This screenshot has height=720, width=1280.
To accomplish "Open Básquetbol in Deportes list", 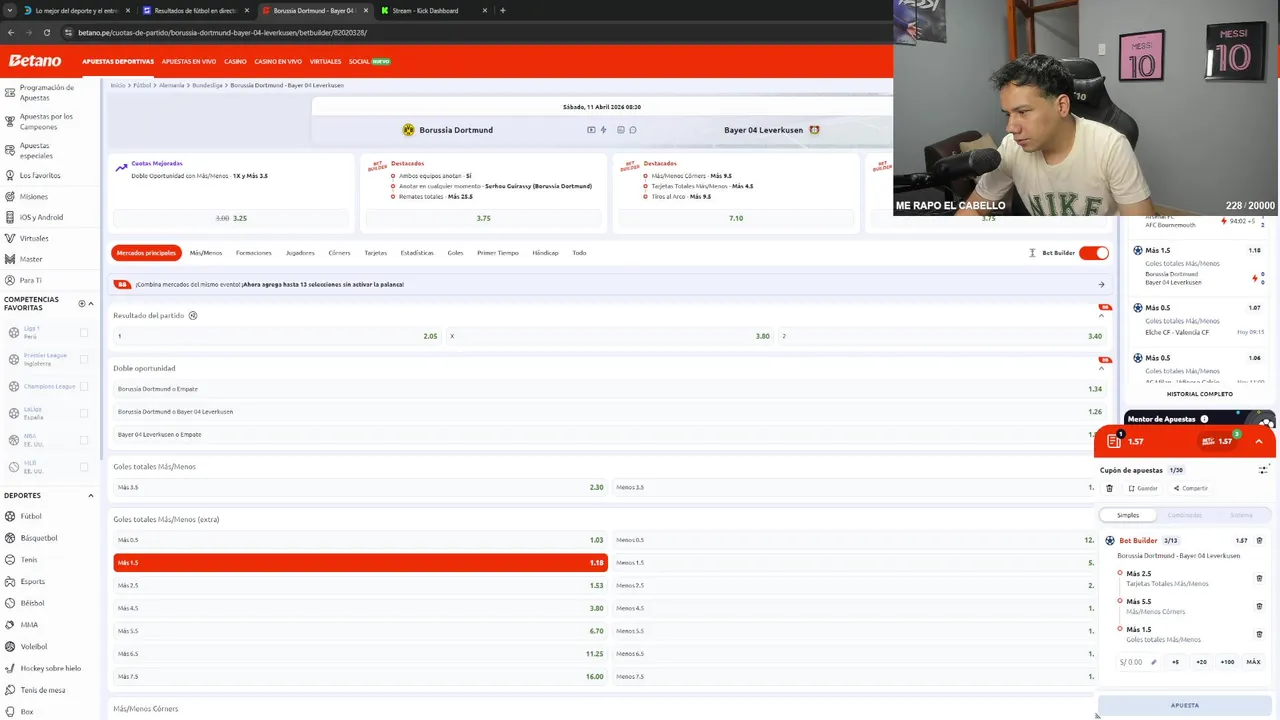I will [x=38, y=538].
